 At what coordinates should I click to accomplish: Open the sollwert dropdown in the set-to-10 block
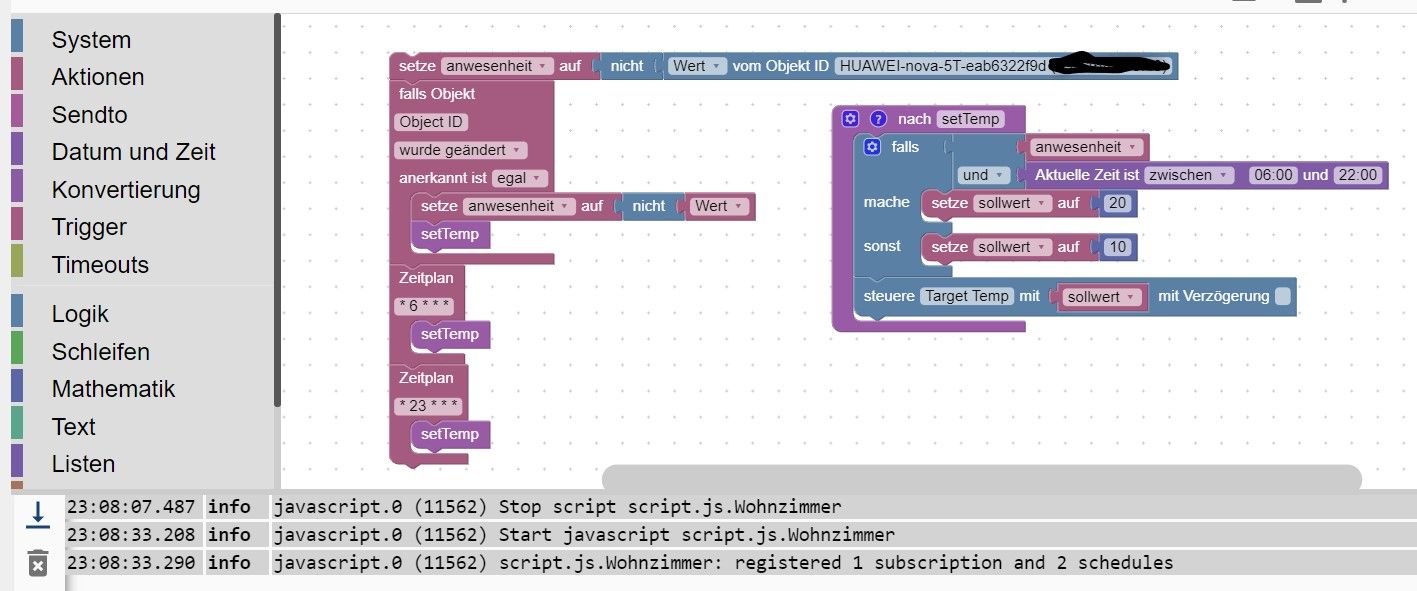coord(1014,247)
